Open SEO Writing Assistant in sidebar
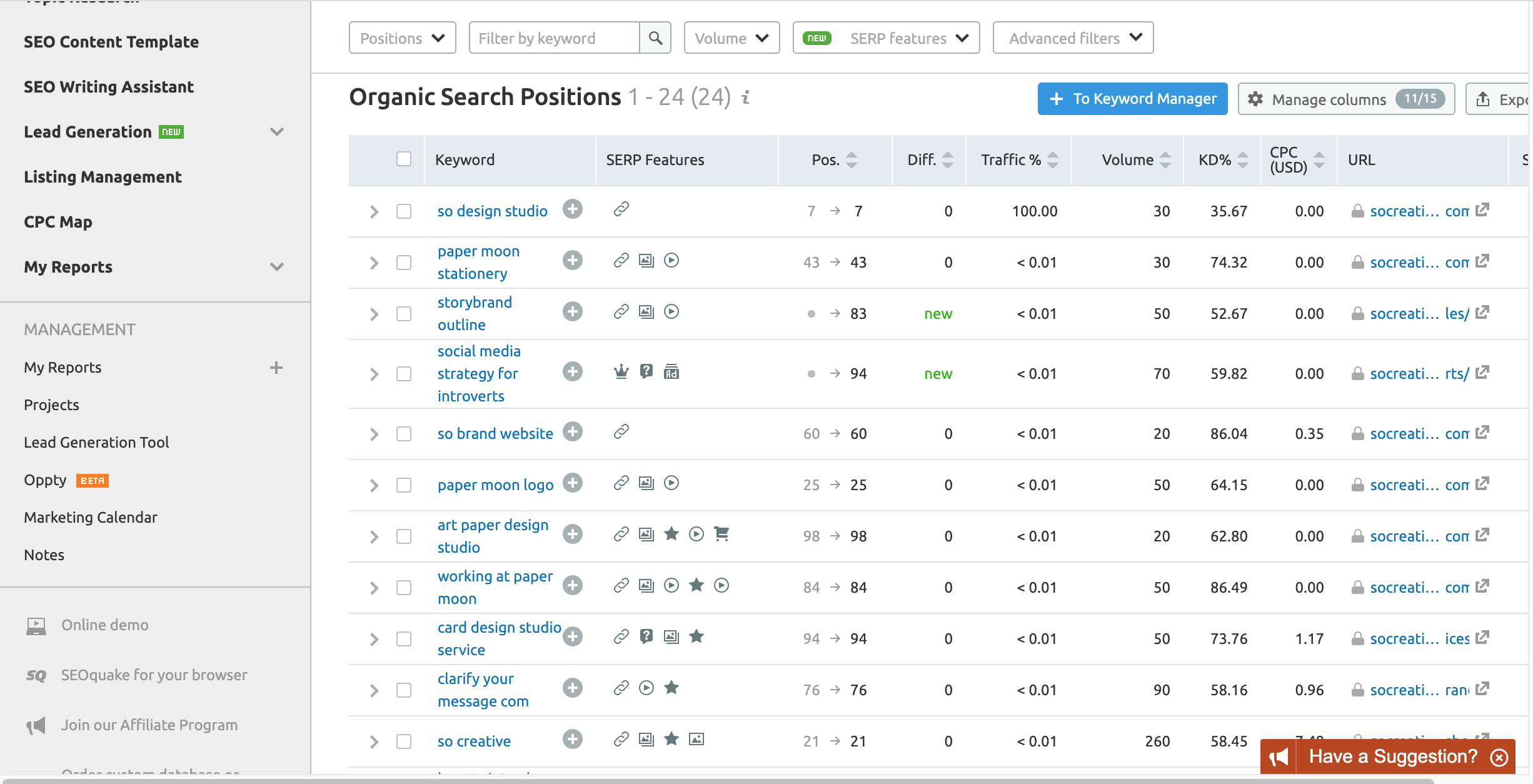The height and width of the screenshot is (784, 1533). pos(109,87)
